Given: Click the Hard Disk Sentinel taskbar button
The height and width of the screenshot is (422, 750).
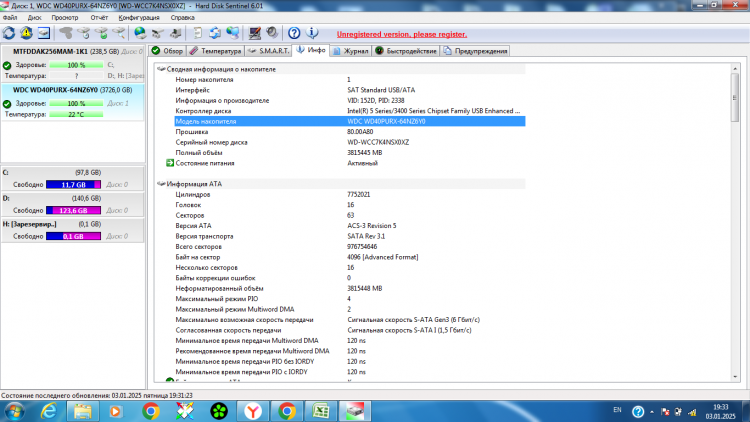Looking at the screenshot, I should coord(355,411).
